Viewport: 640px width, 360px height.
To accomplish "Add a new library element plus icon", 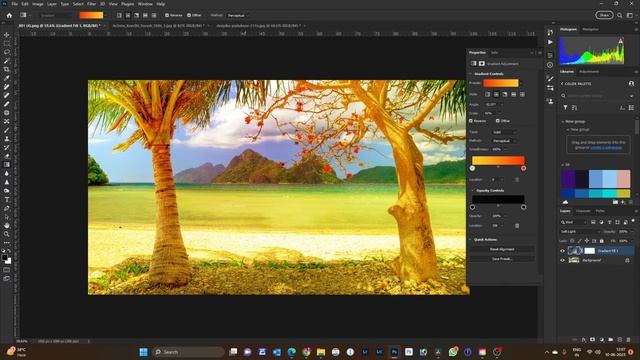I will tap(623, 202).
